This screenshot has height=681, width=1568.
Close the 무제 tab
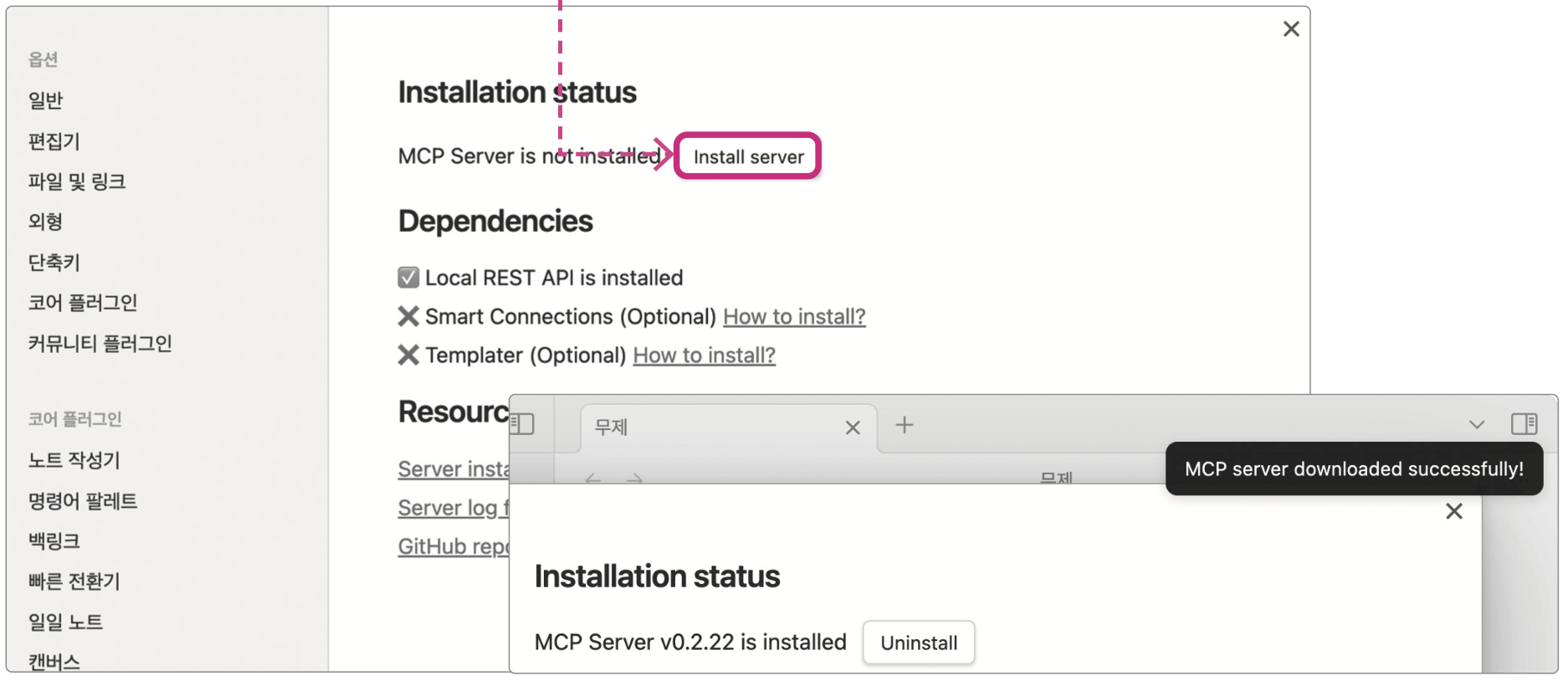(852, 428)
